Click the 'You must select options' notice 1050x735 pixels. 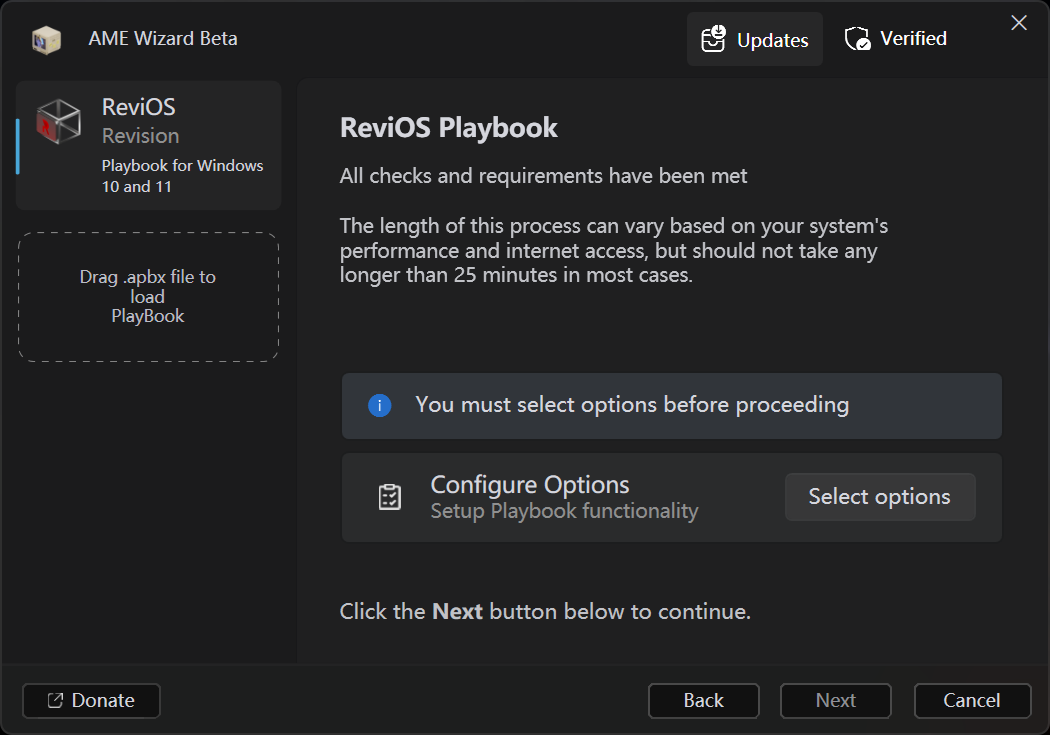pos(632,405)
